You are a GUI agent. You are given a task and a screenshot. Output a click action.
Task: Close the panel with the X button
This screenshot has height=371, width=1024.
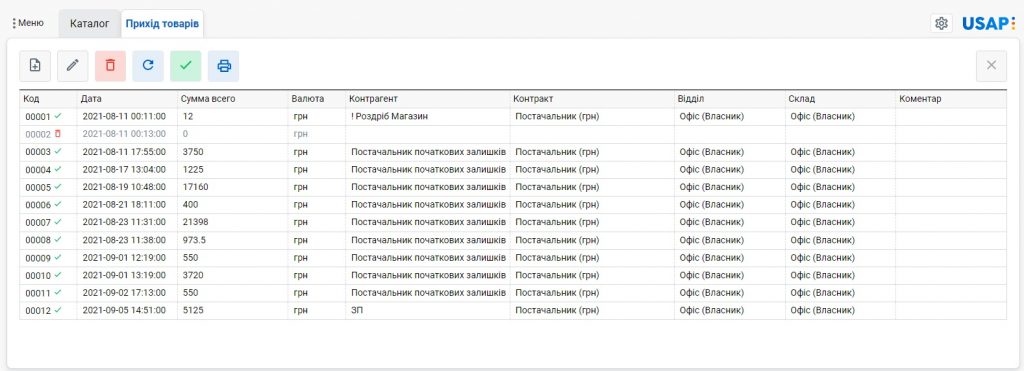point(991,65)
